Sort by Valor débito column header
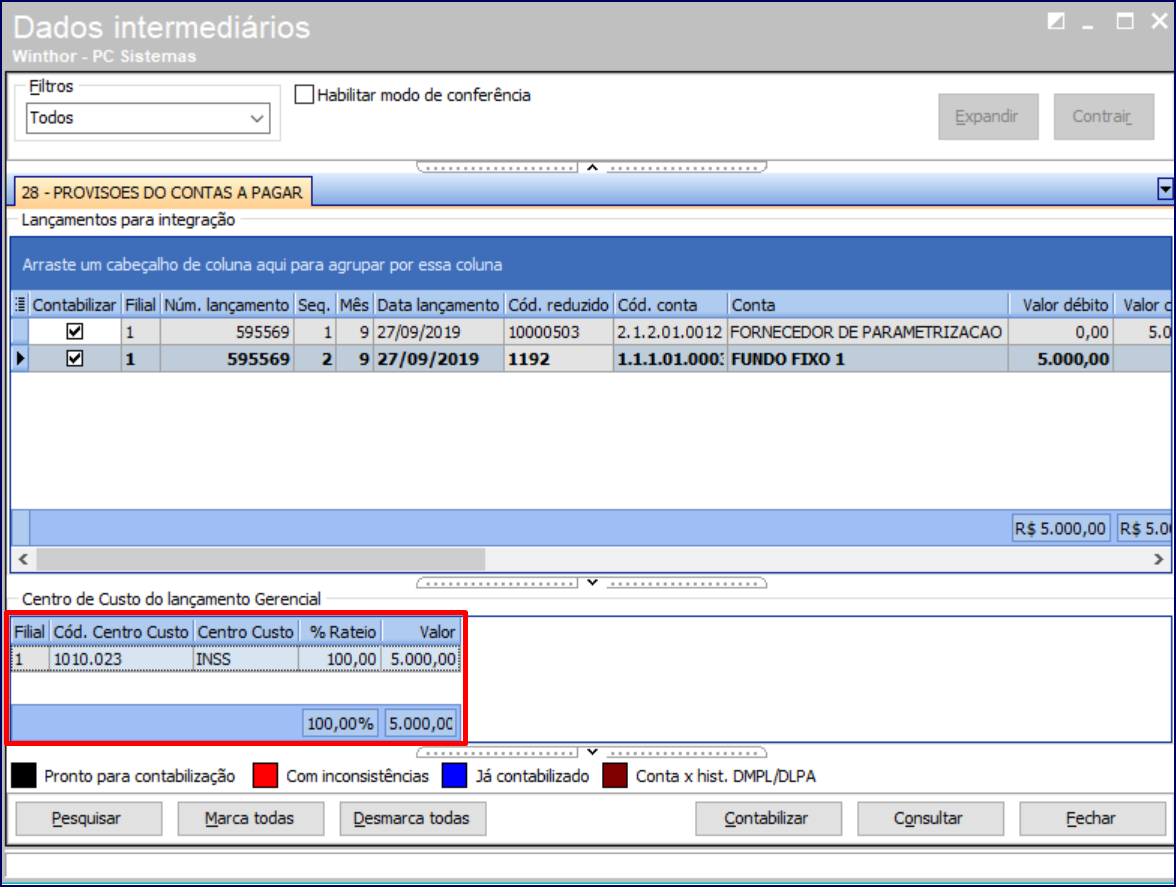The image size is (1176, 887). (1060, 304)
